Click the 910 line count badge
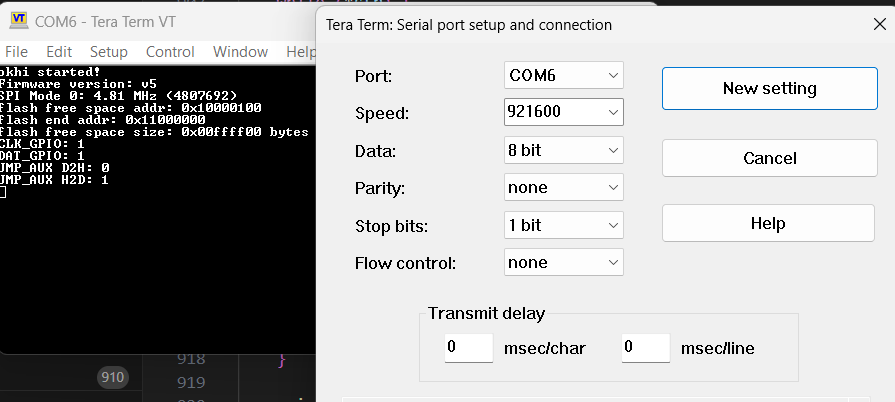Viewport: 895px width, 402px height. [112, 377]
